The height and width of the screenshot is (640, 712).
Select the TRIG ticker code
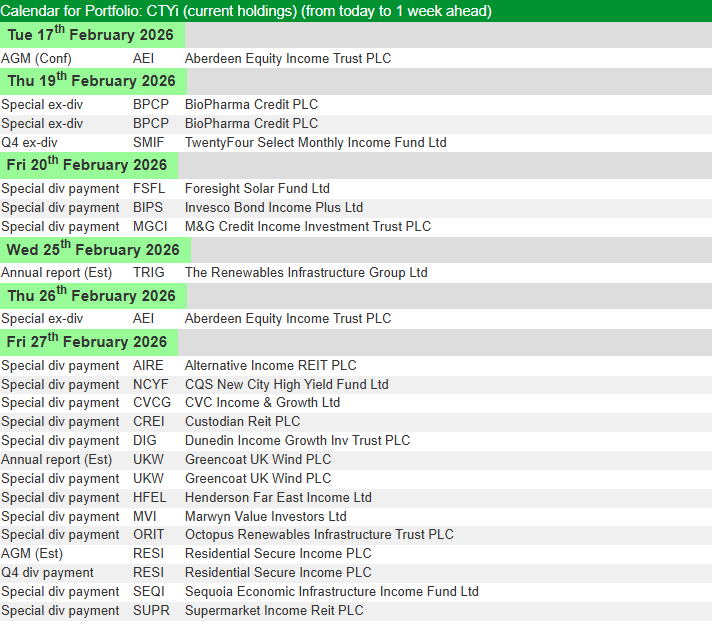tap(149, 273)
